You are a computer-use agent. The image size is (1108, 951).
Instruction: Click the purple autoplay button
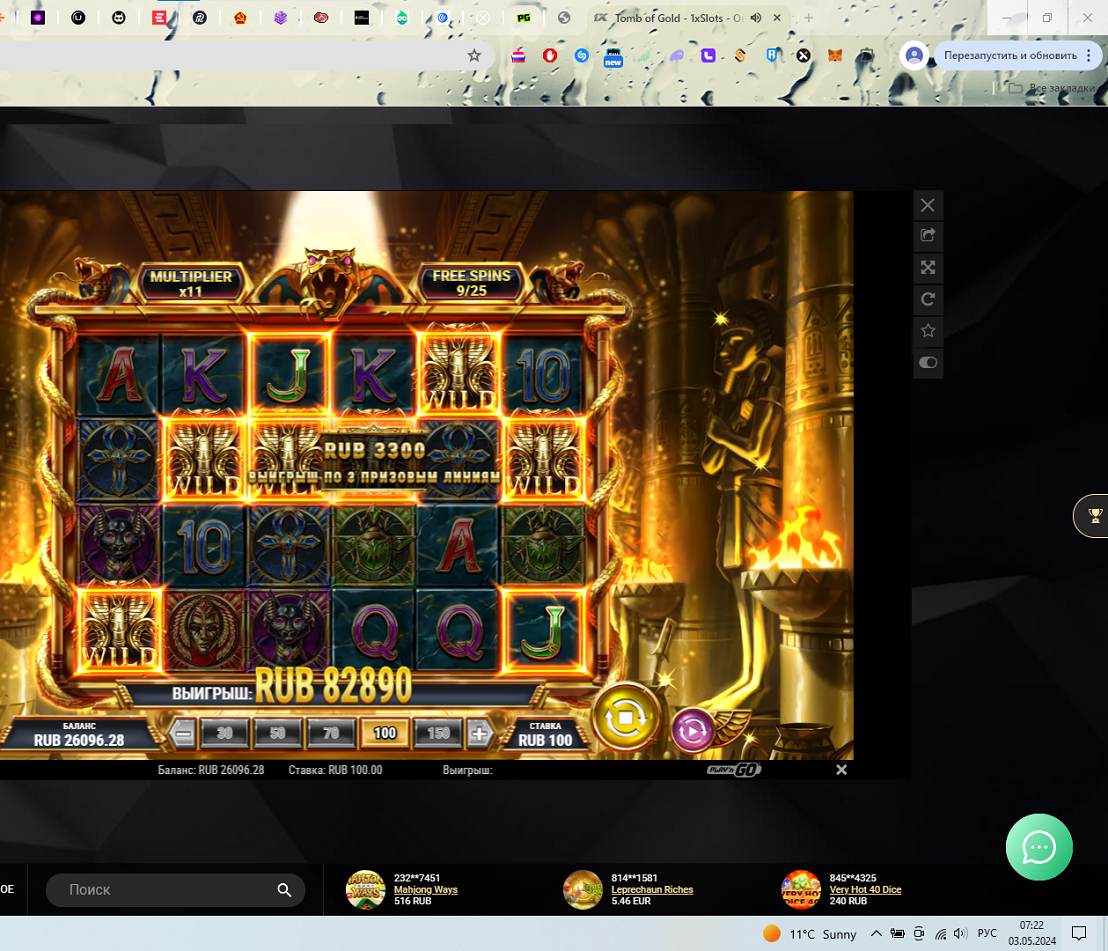(x=692, y=730)
